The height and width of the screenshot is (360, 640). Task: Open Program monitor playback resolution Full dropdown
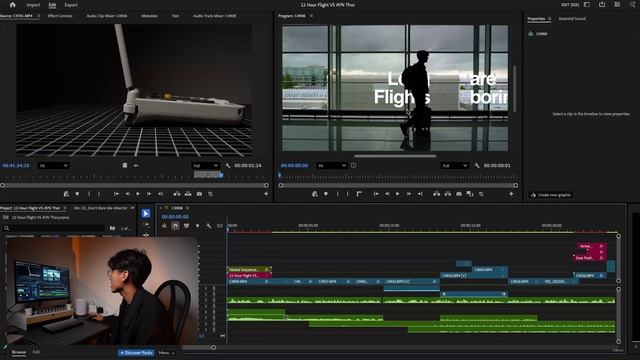pos(454,165)
